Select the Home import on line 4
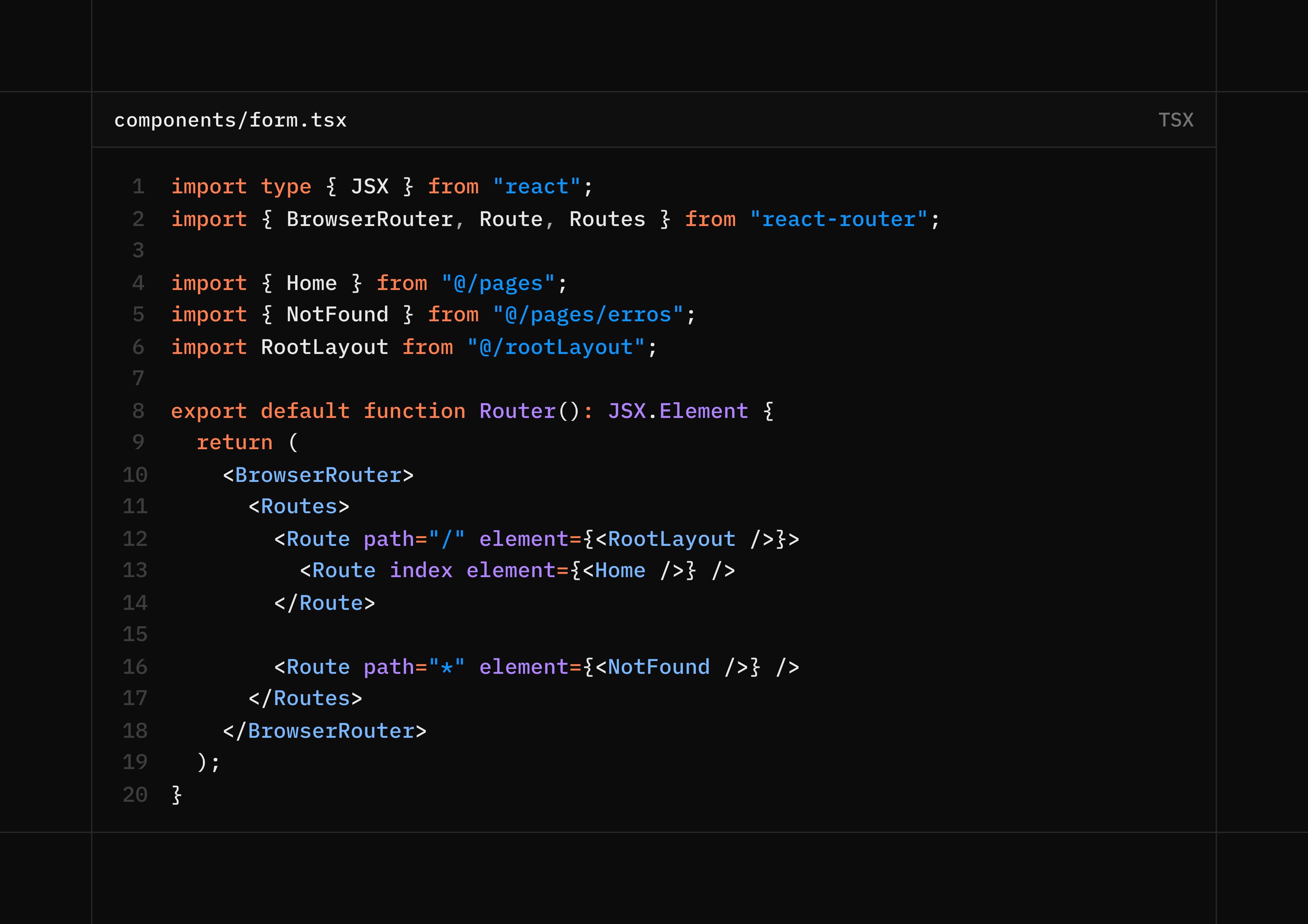Image resolution: width=1308 pixels, height=924 pixels. (311, 283)
